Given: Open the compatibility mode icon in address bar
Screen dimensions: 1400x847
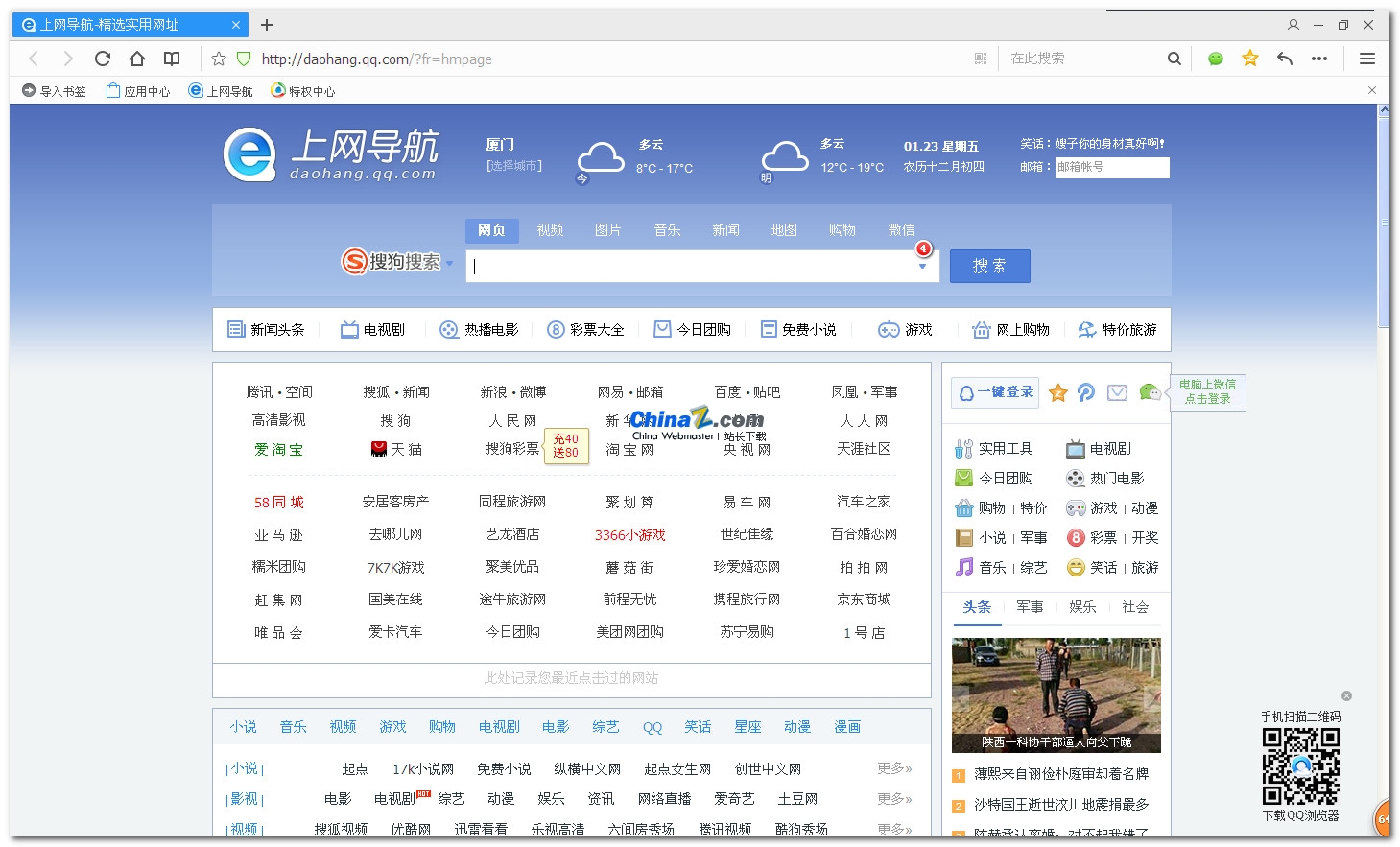Looking at the screenshot, I should [x=981, y=59].
